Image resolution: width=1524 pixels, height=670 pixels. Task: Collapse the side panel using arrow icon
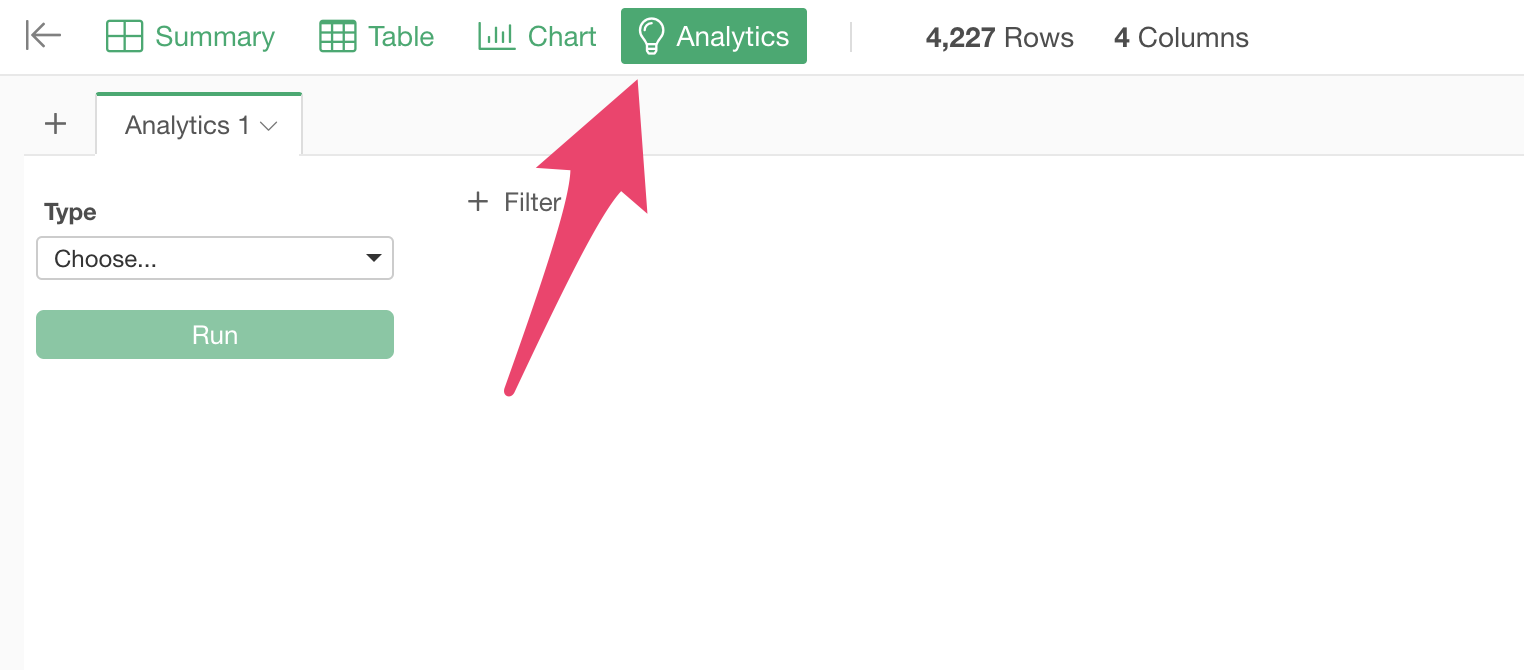43,36
